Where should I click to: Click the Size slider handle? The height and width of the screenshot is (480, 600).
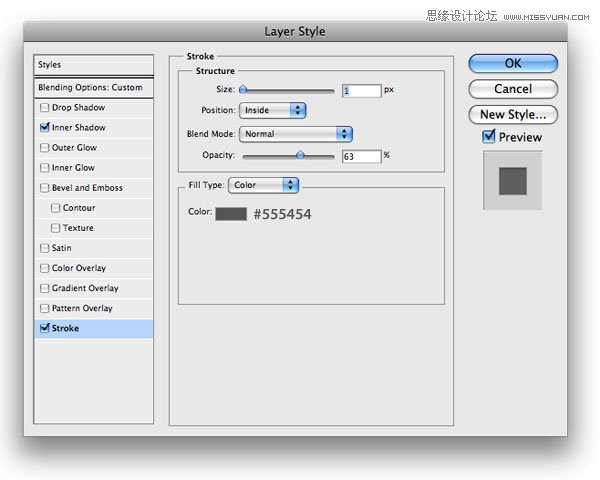point(243,90)
